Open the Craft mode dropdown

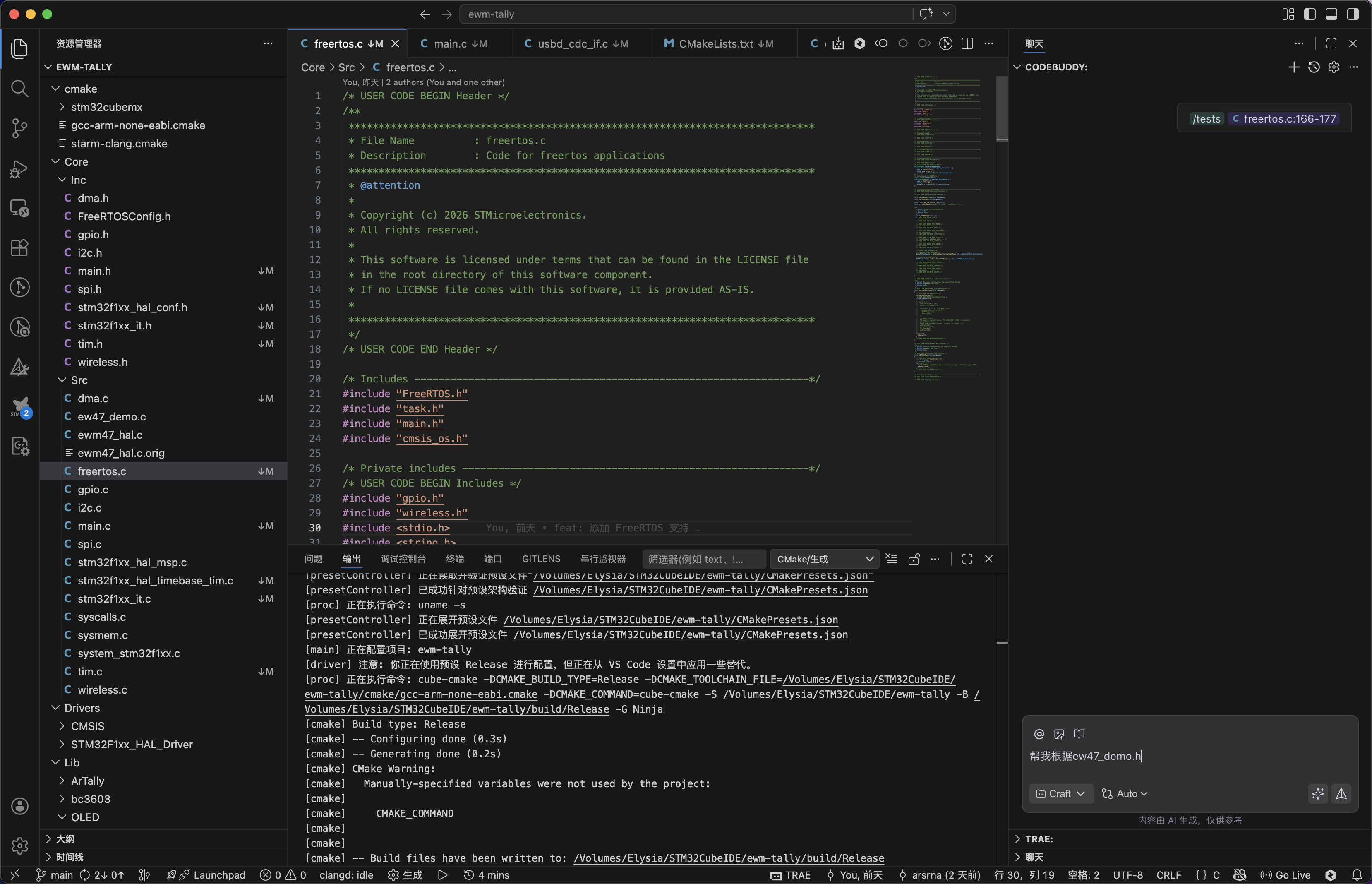(x=1060, y=793)
